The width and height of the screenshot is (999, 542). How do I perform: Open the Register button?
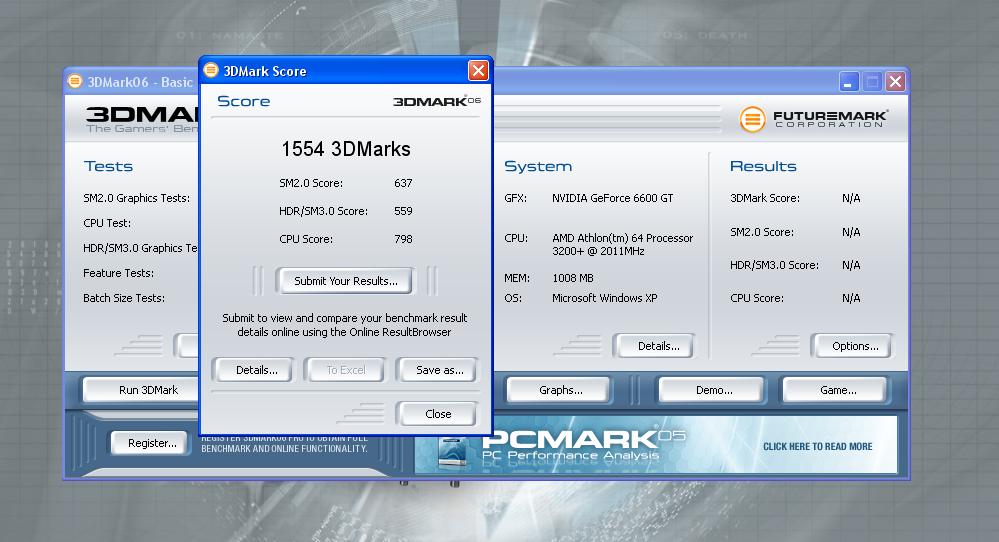tap(151, 443)
